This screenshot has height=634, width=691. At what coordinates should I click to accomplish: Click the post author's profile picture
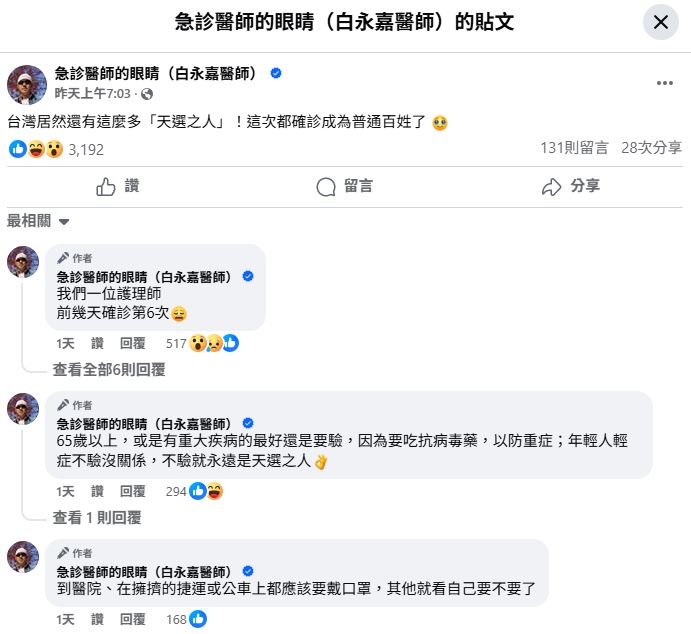pyautogui.click(x=27, y=84)
